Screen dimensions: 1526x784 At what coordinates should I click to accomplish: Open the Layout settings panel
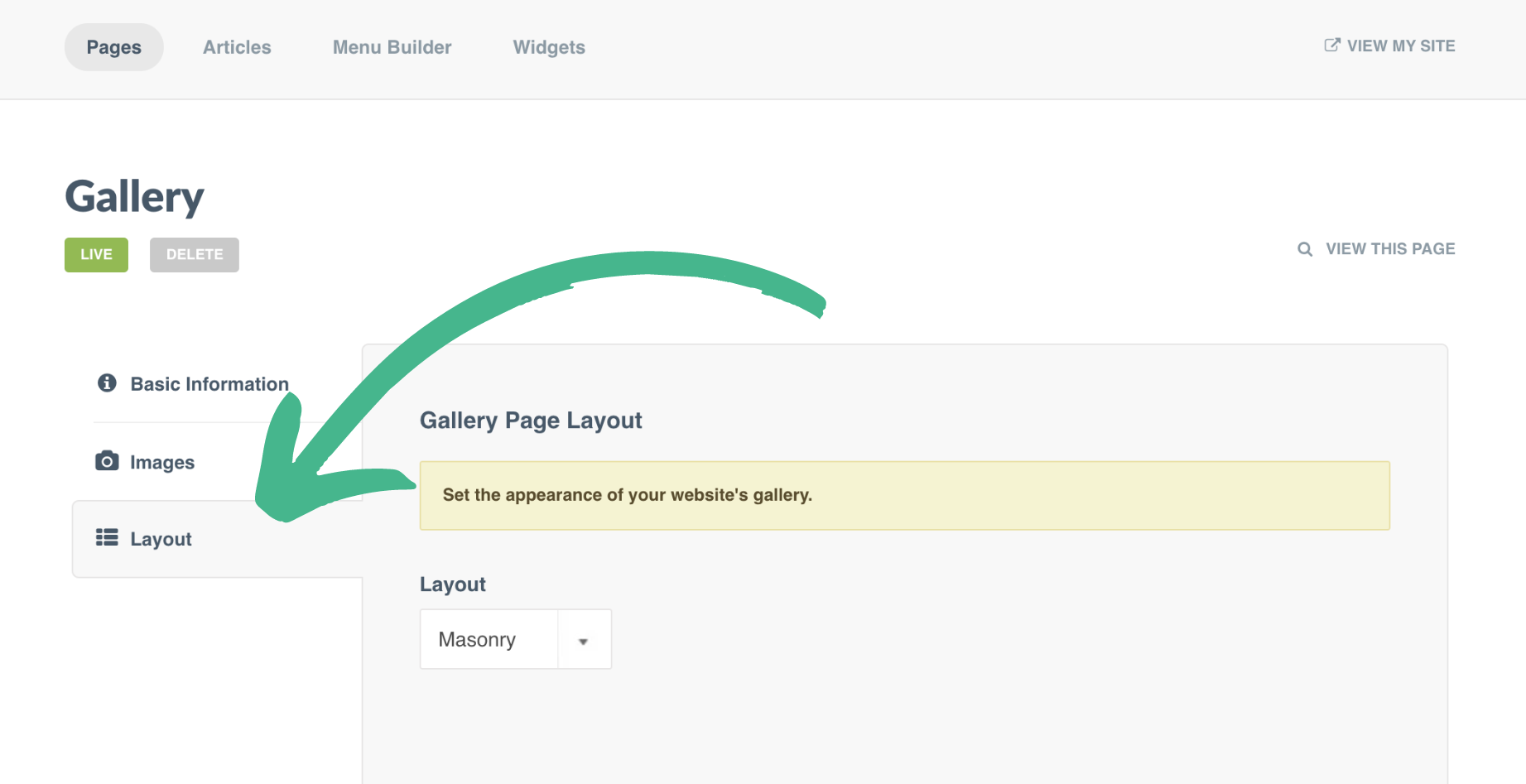coord(161,538)
